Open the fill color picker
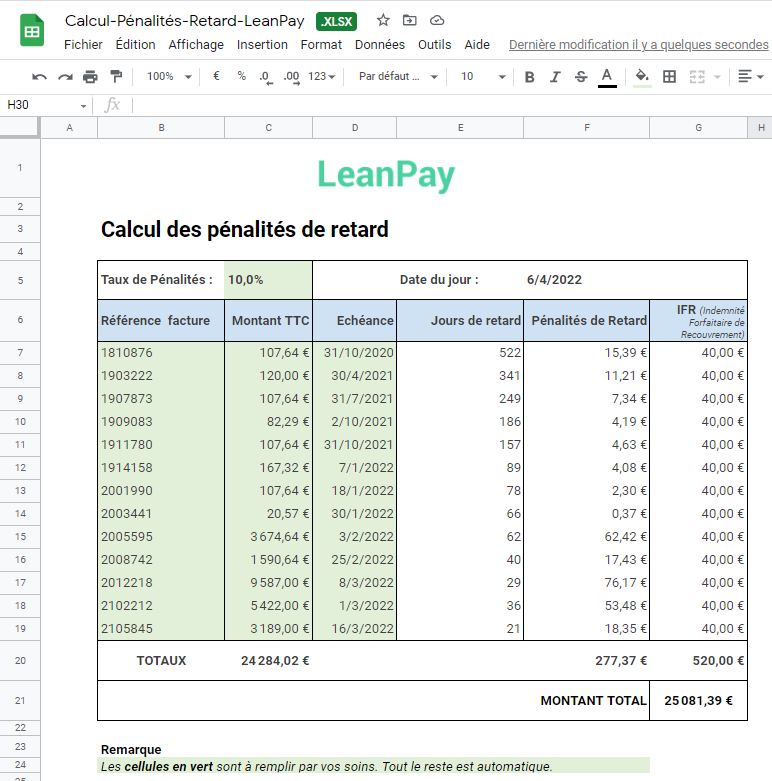772x781 pixels. pos(642,77)
